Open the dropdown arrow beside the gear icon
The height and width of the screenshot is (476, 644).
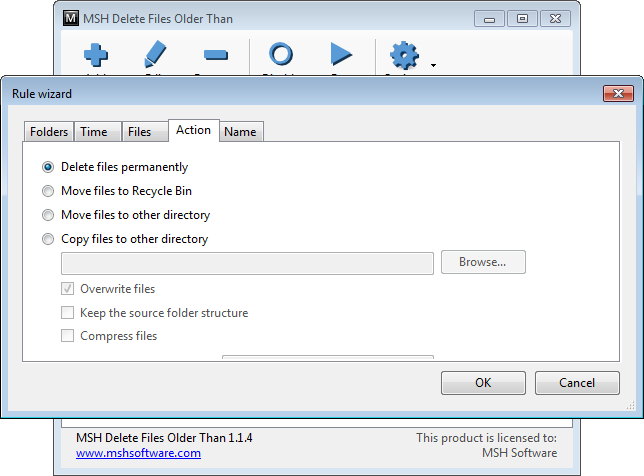433,65
